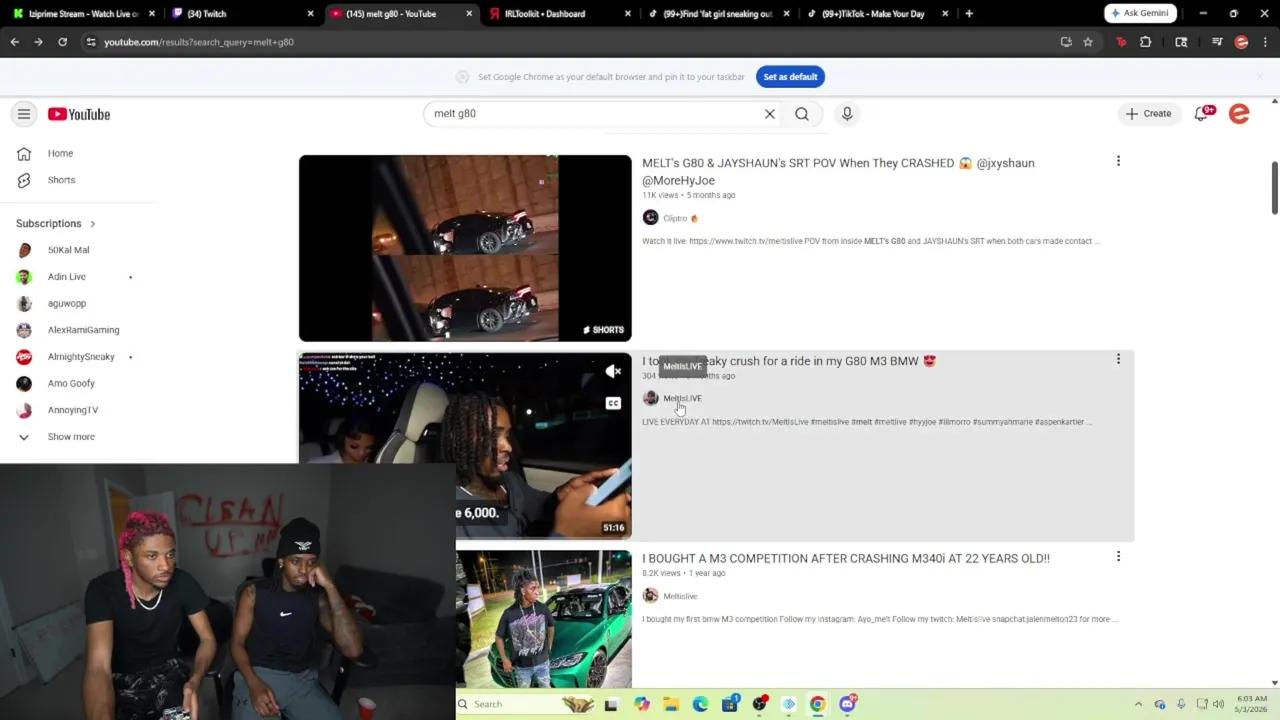
Task: Click the page vertical scrollbar thumb
Action: click(x=1274, y=187)
